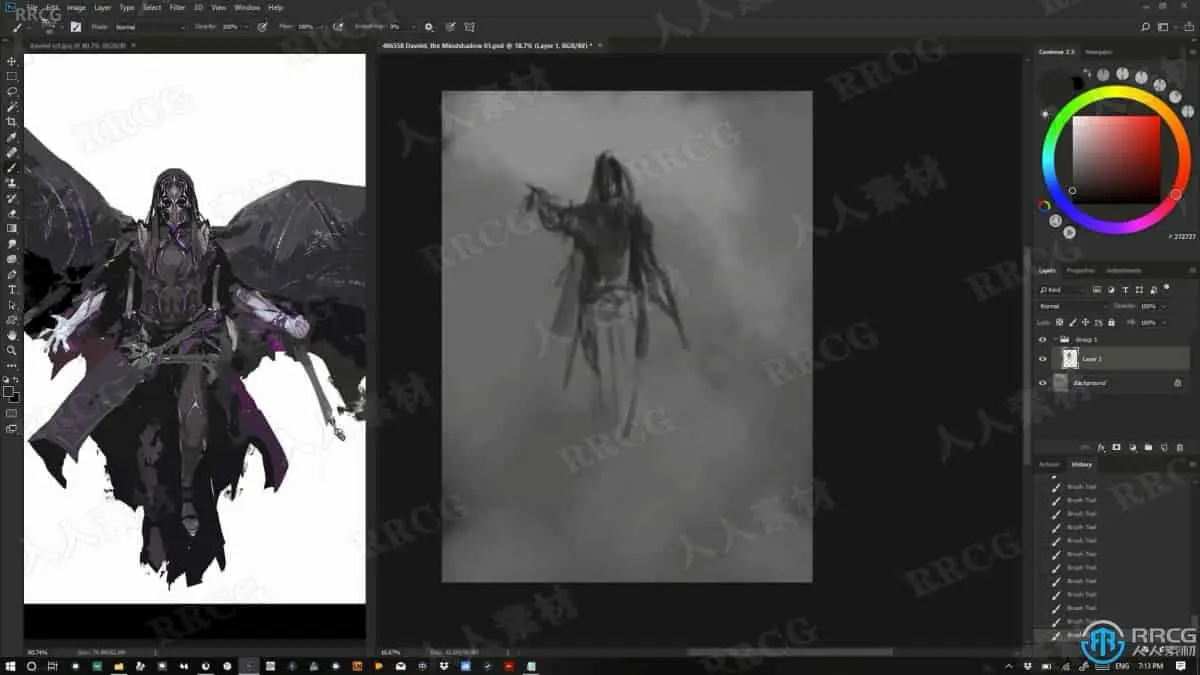This screenshot has height=675, width=1200.
Task: Toggle the layer filter on/off switch
Action: (x=1167, y=288)
